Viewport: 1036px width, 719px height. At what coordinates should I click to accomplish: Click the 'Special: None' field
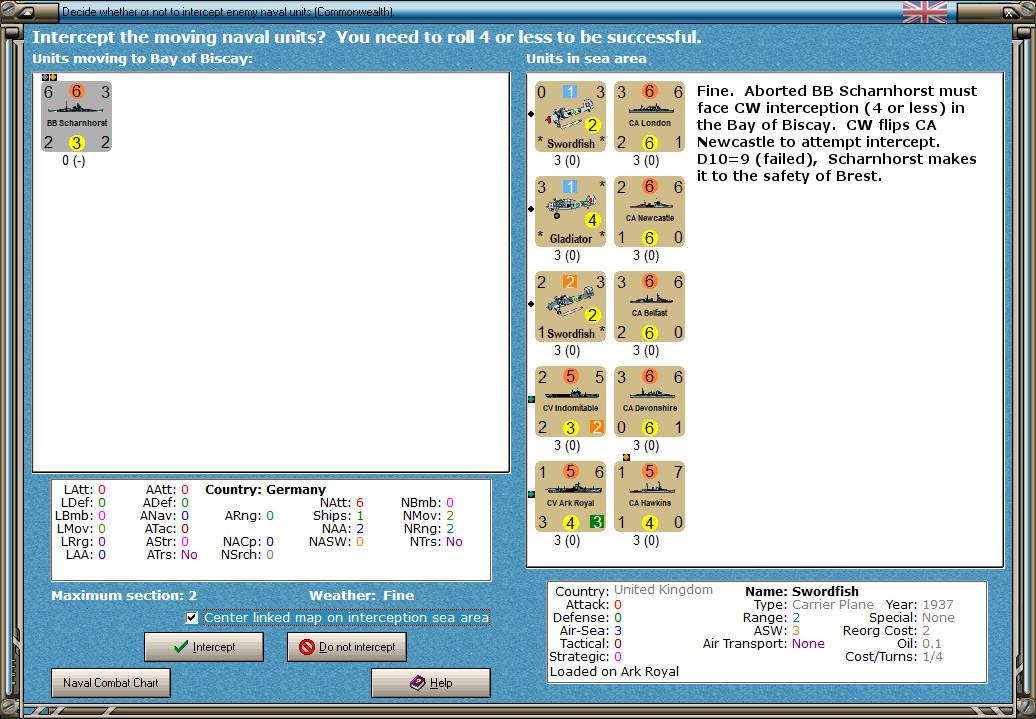(x=912, y=618)
